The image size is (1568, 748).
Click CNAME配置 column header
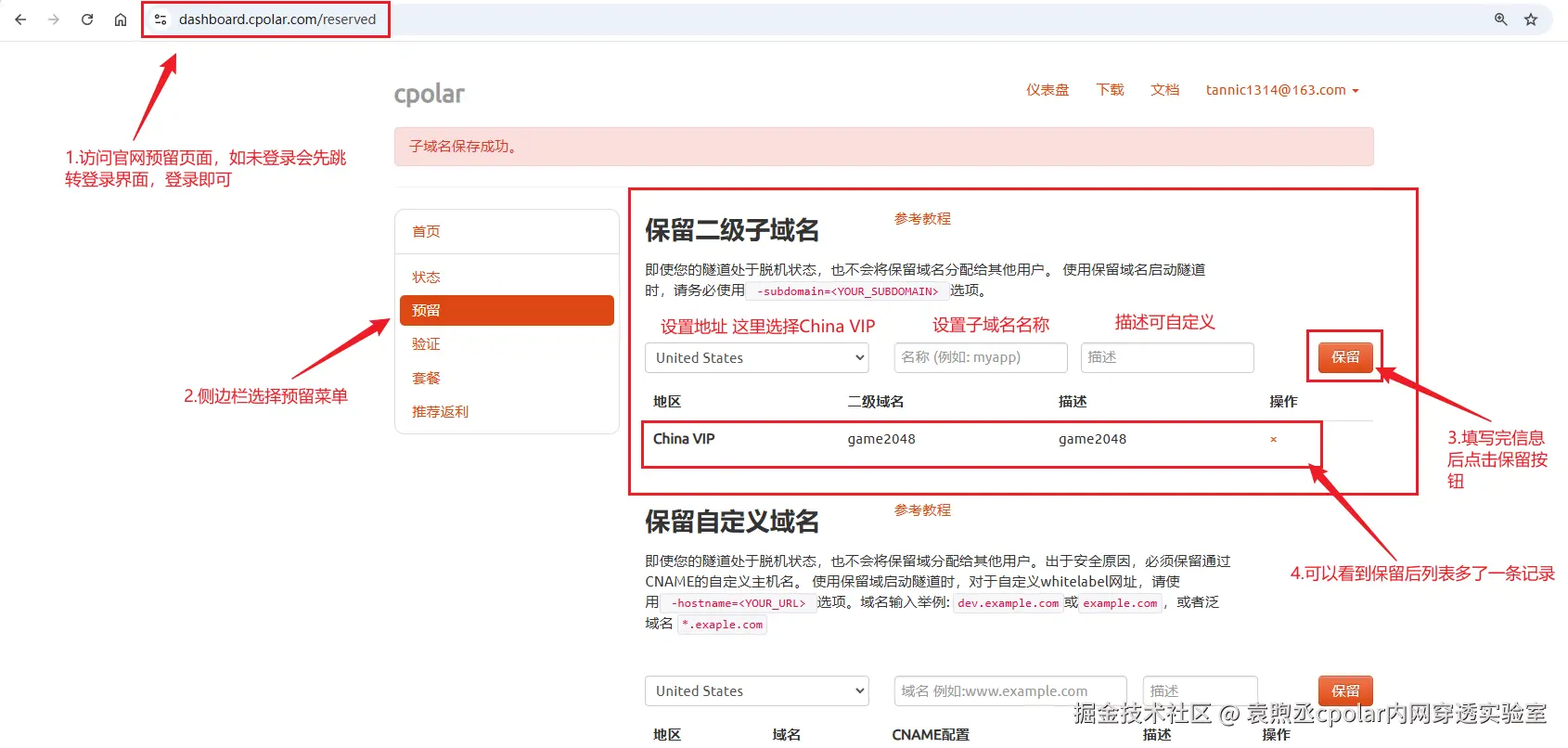coord(931,735)
